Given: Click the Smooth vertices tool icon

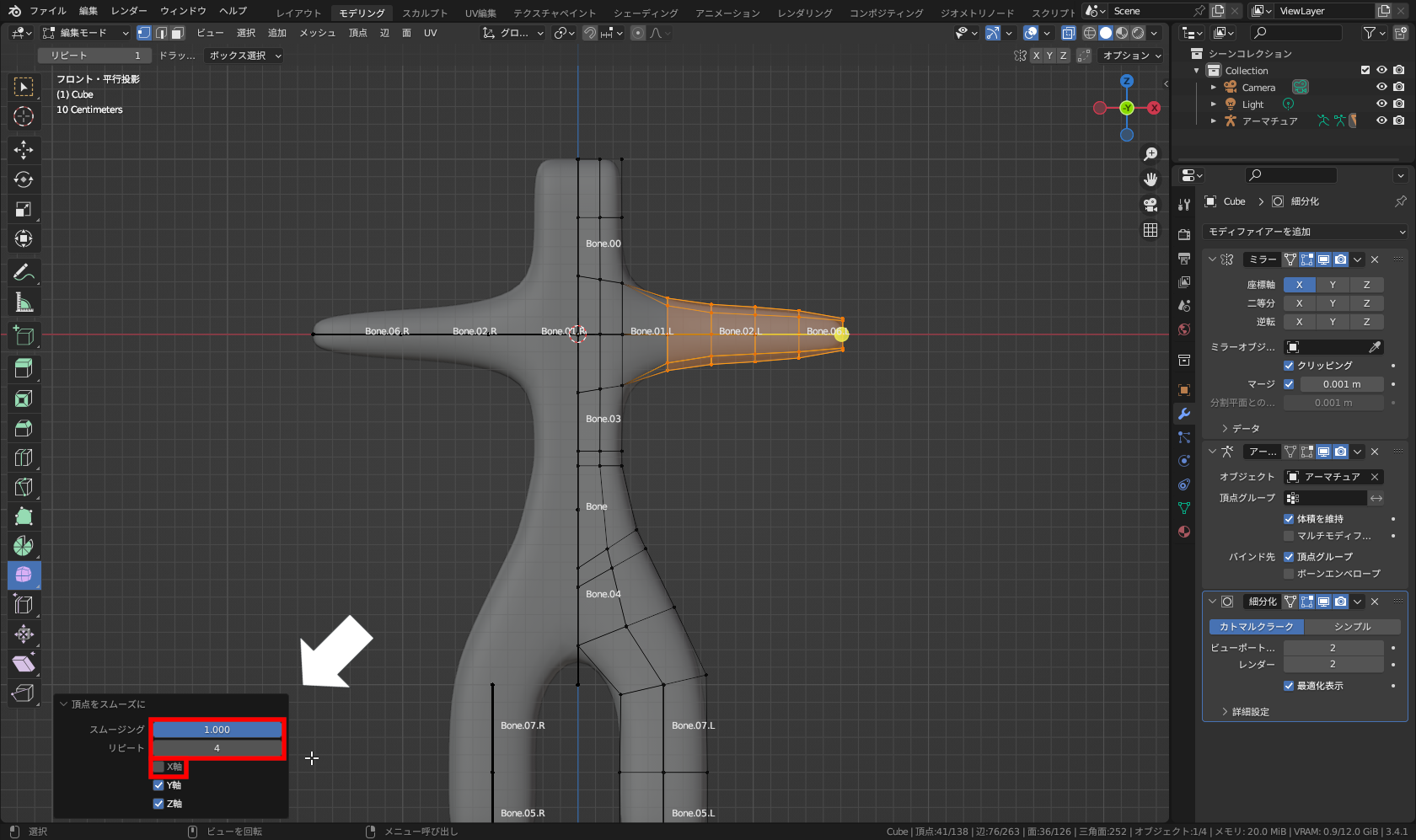Looking at the screenshot, I should (24, 575).
